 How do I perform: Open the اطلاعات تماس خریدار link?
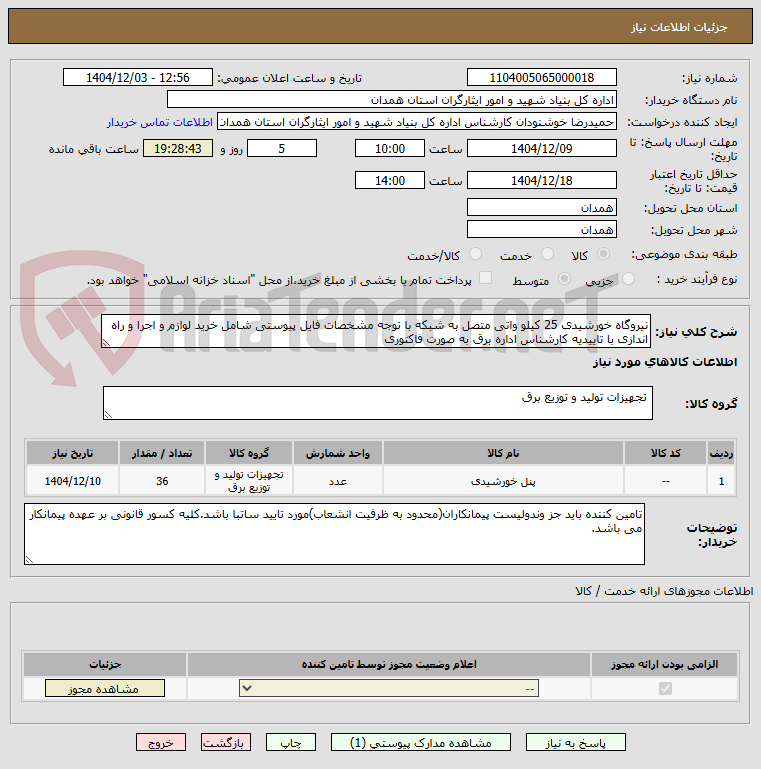click(160, 122)
